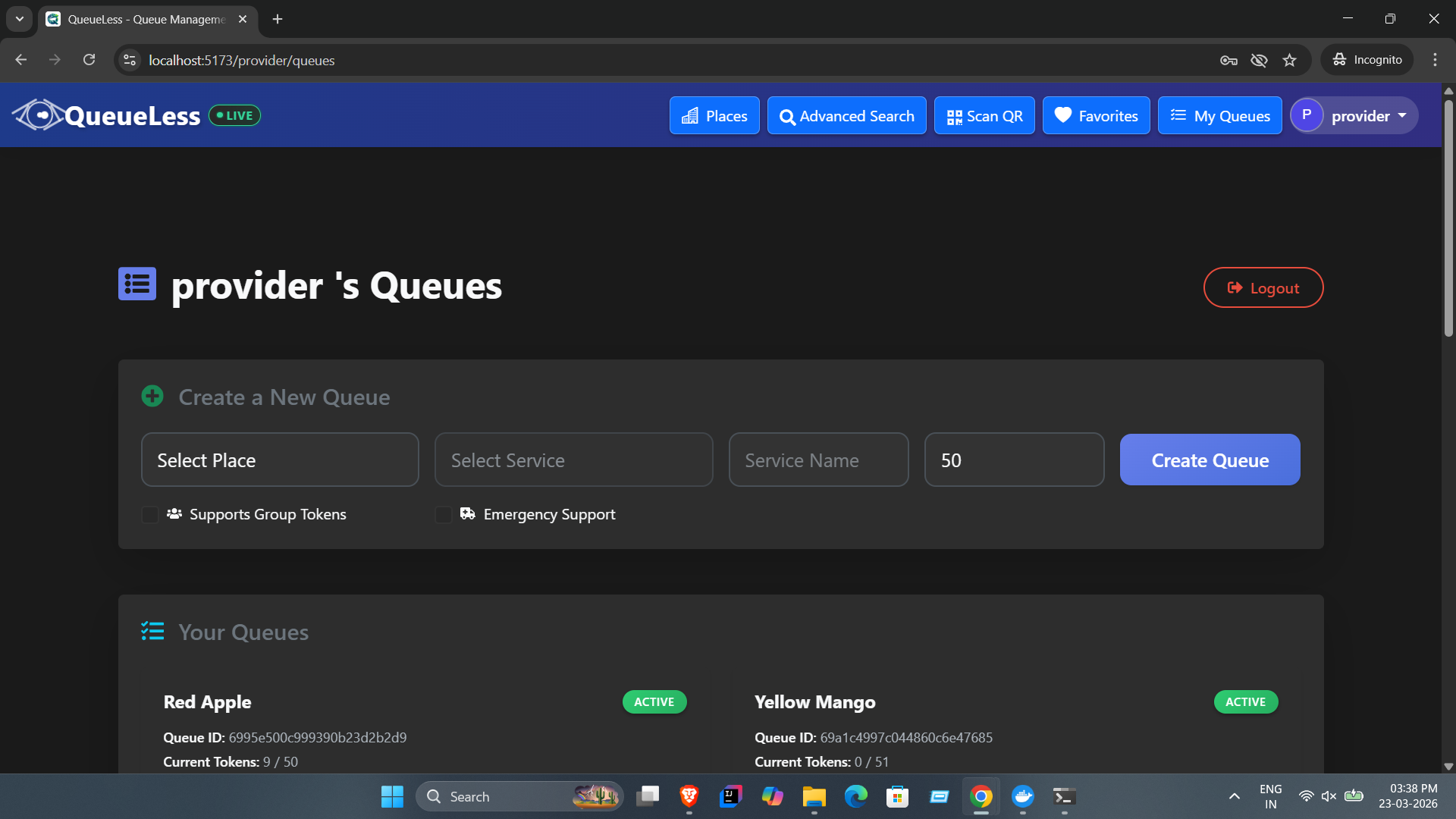Click the Incognito indicator
1456x819 pixels.
[1367, 60]
